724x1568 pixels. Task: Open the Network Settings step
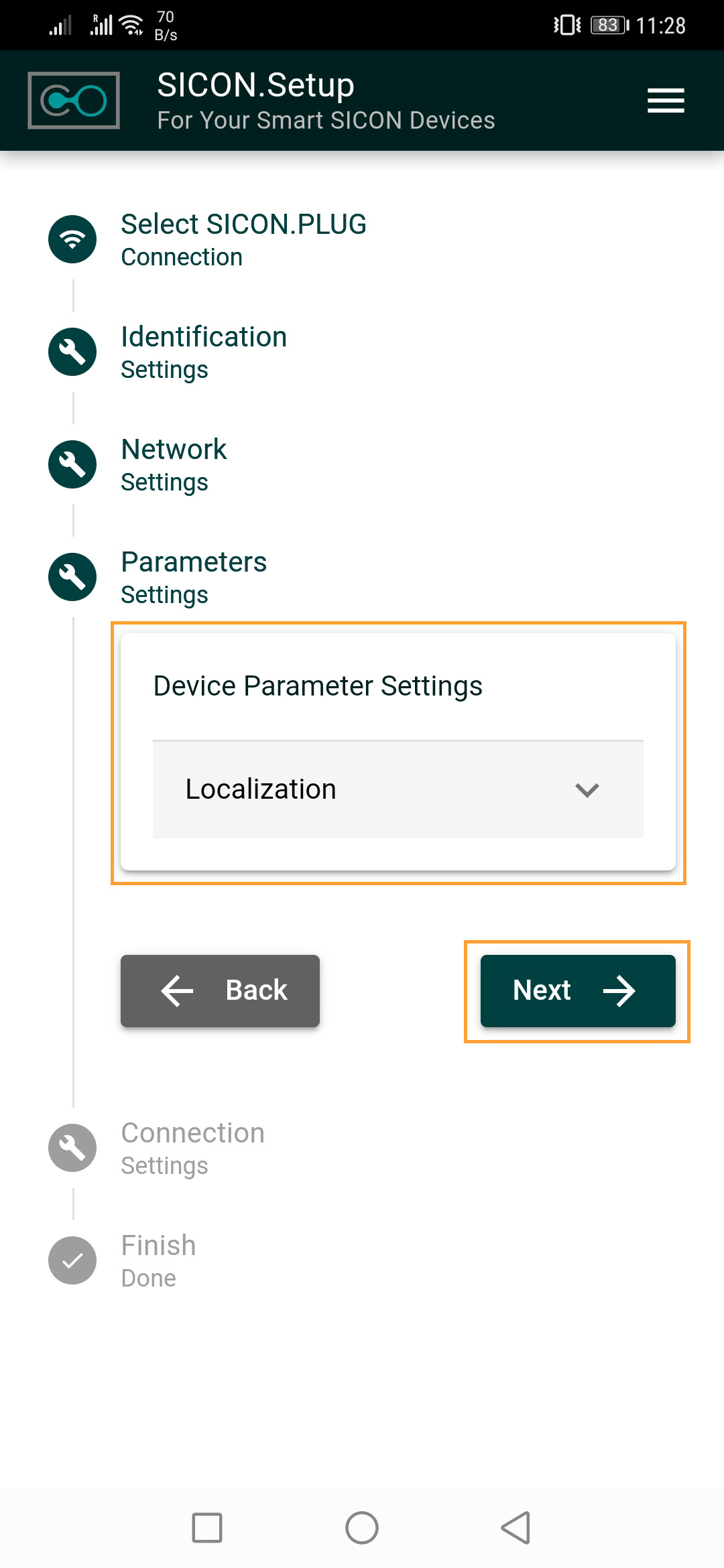tap(174, 464)
